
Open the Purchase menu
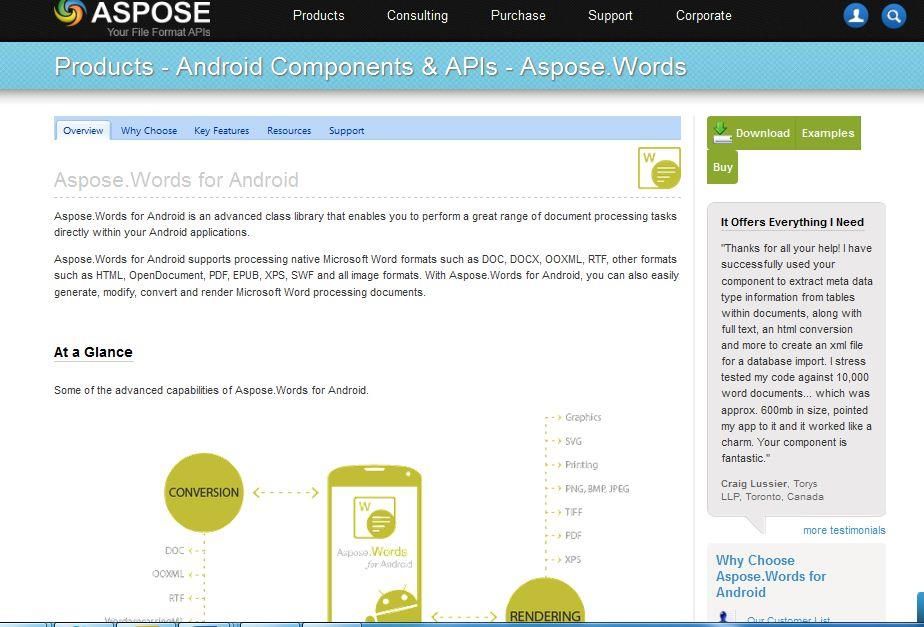click(x=518, y=16)
